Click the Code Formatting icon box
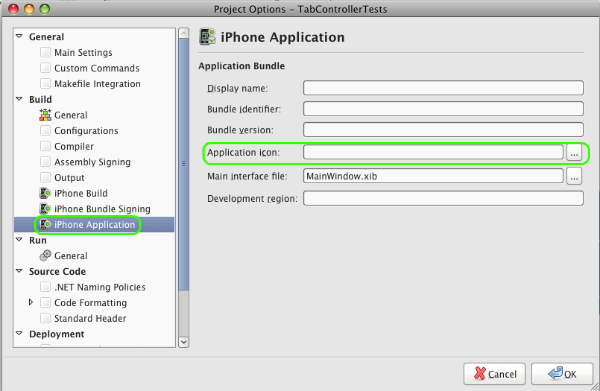The width and height of the screenshot is (600, 391). 45,303
